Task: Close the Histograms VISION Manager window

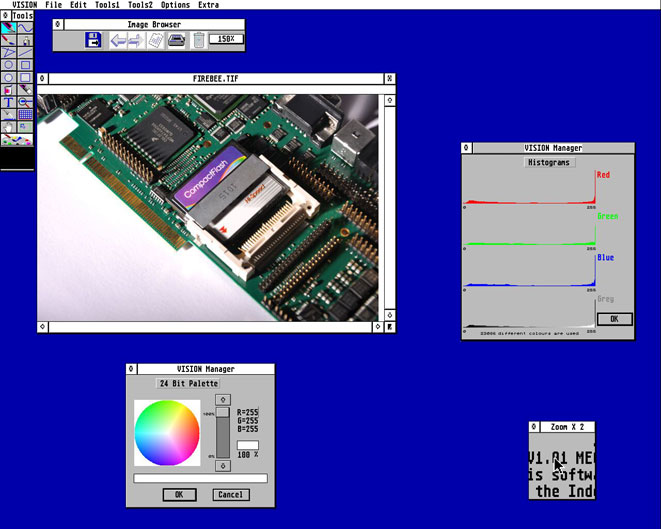Action: coord(466,148)
